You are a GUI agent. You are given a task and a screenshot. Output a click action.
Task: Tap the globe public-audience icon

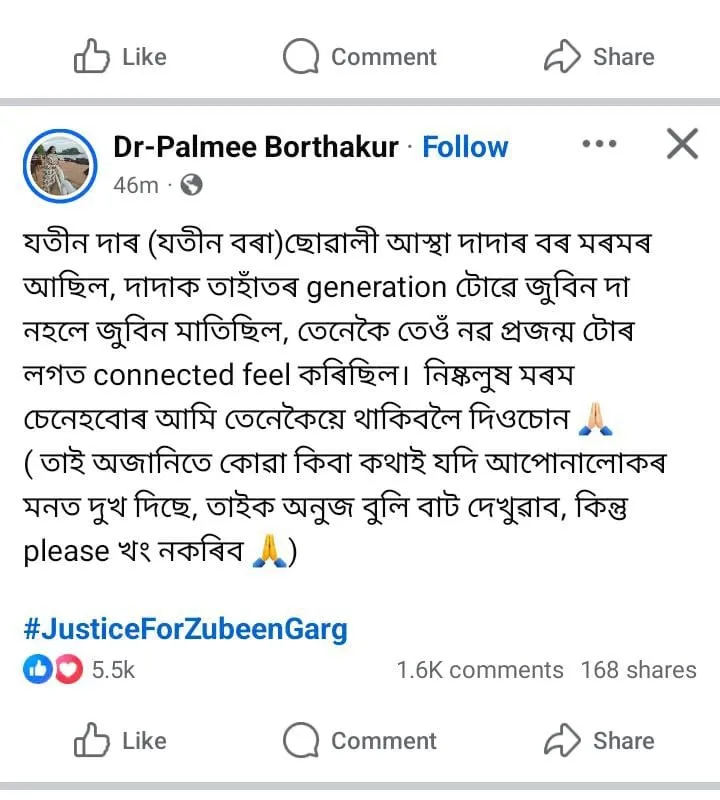tap(193, 185)
